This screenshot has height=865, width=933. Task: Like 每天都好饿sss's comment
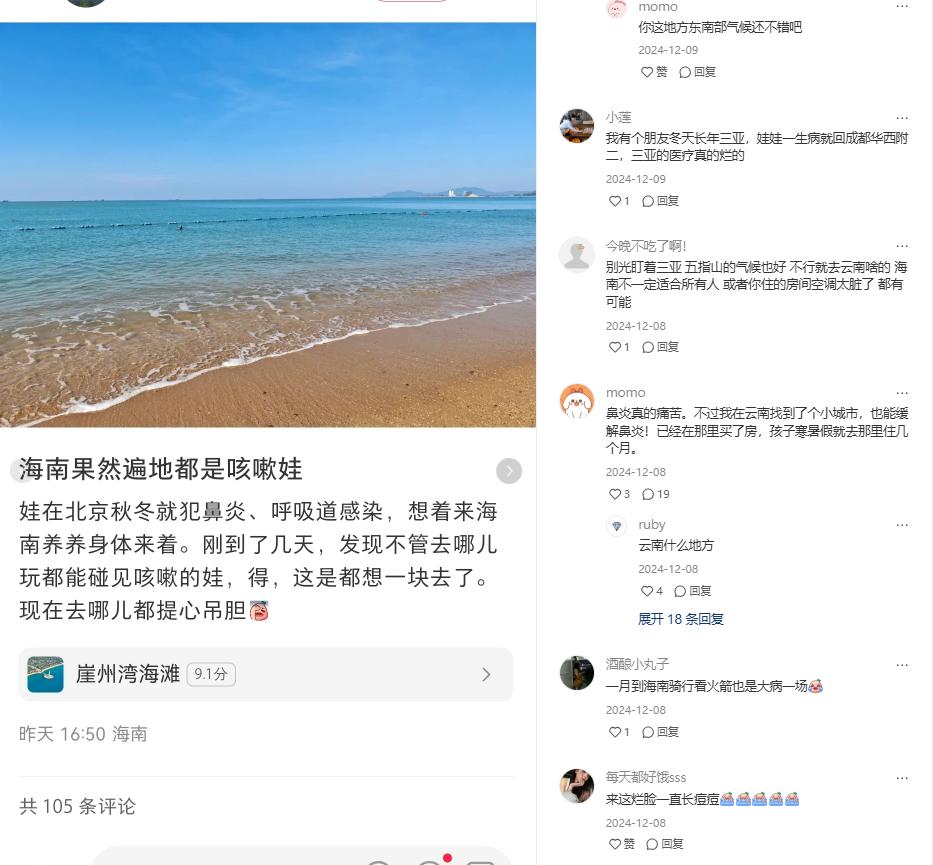(x=622, y=844)
